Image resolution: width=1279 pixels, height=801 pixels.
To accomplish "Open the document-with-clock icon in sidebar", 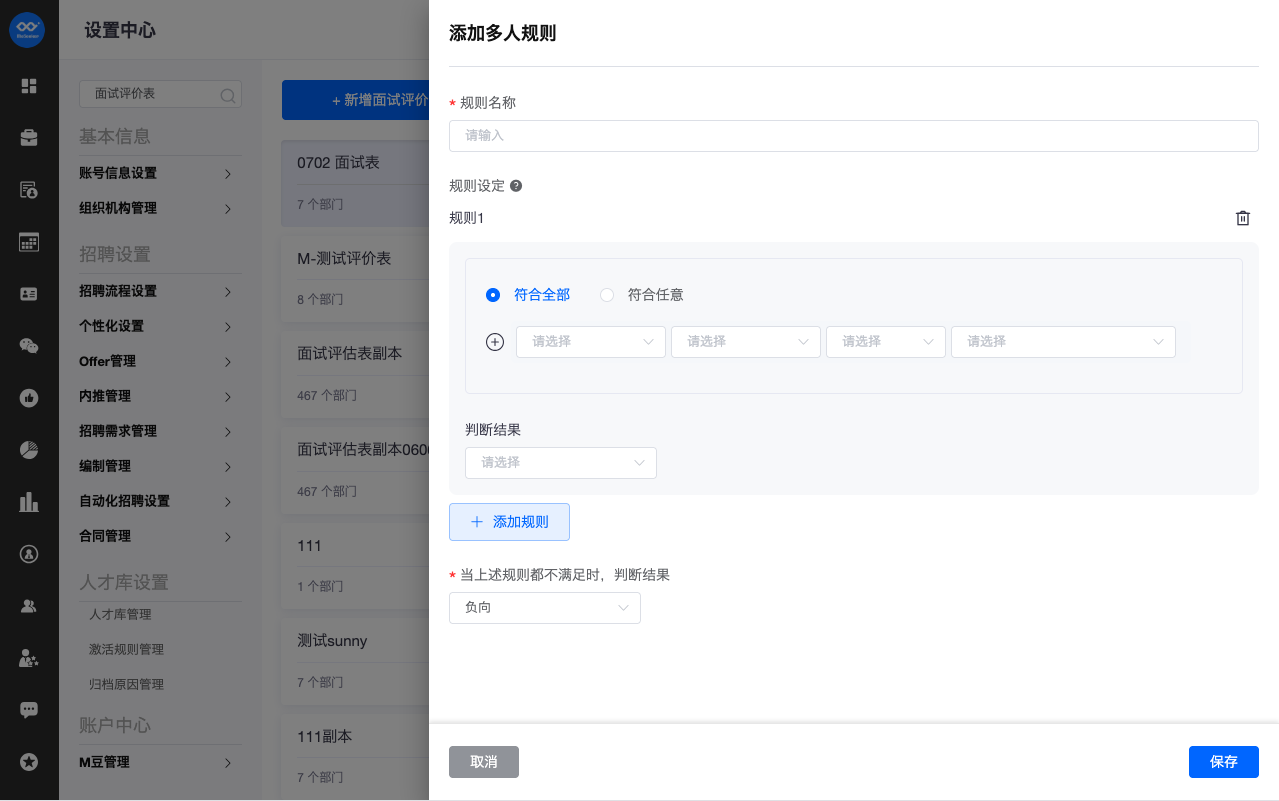I will tap(29, 189).
